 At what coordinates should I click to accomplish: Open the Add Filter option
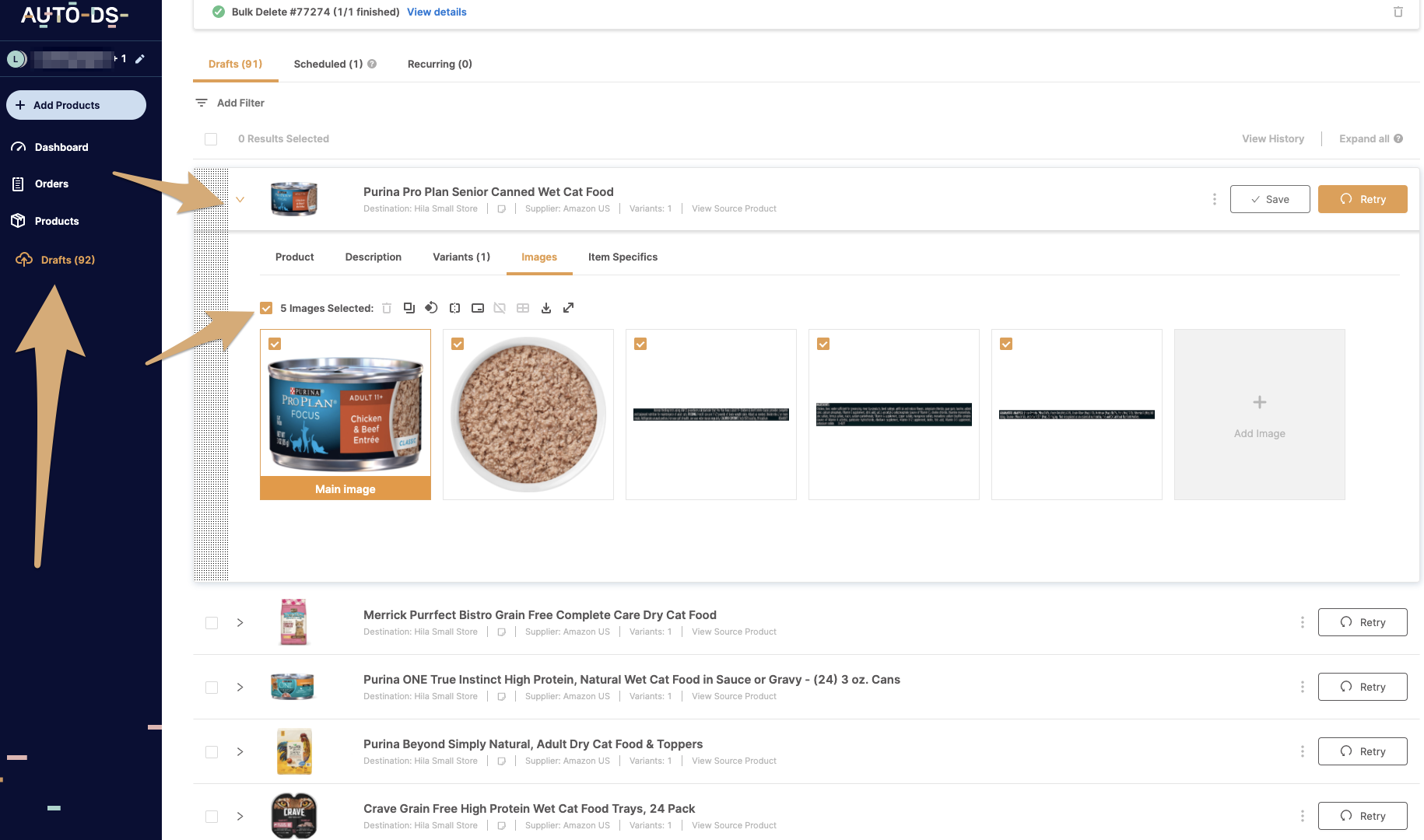click(230, 103)
